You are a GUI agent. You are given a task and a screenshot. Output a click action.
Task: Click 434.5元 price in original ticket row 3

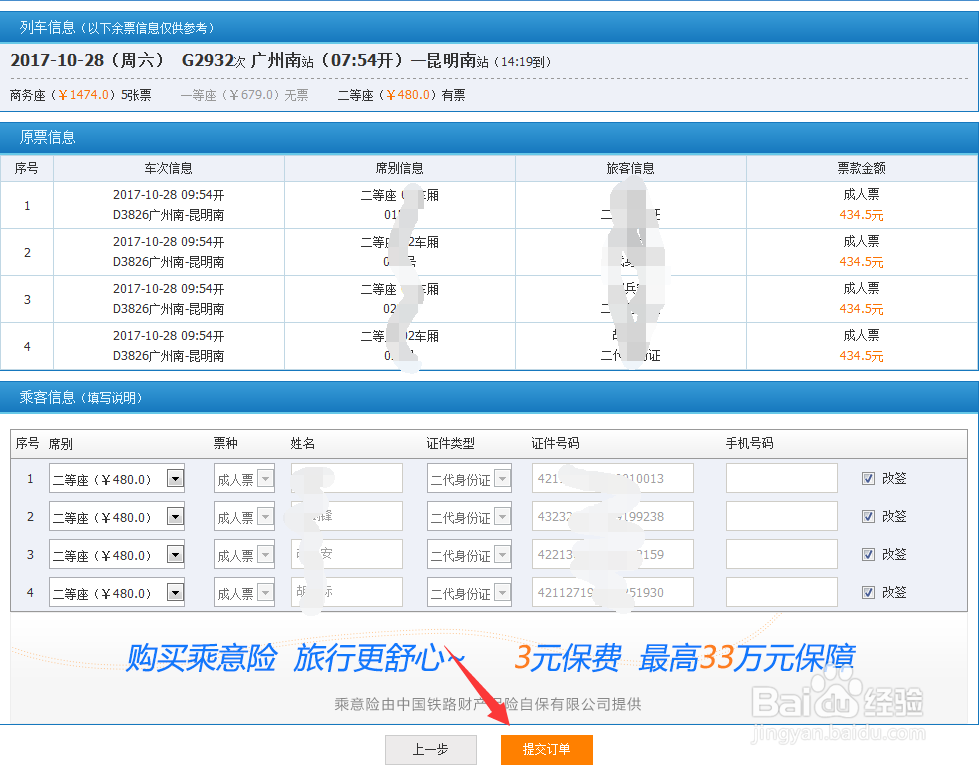pos(861,308)
